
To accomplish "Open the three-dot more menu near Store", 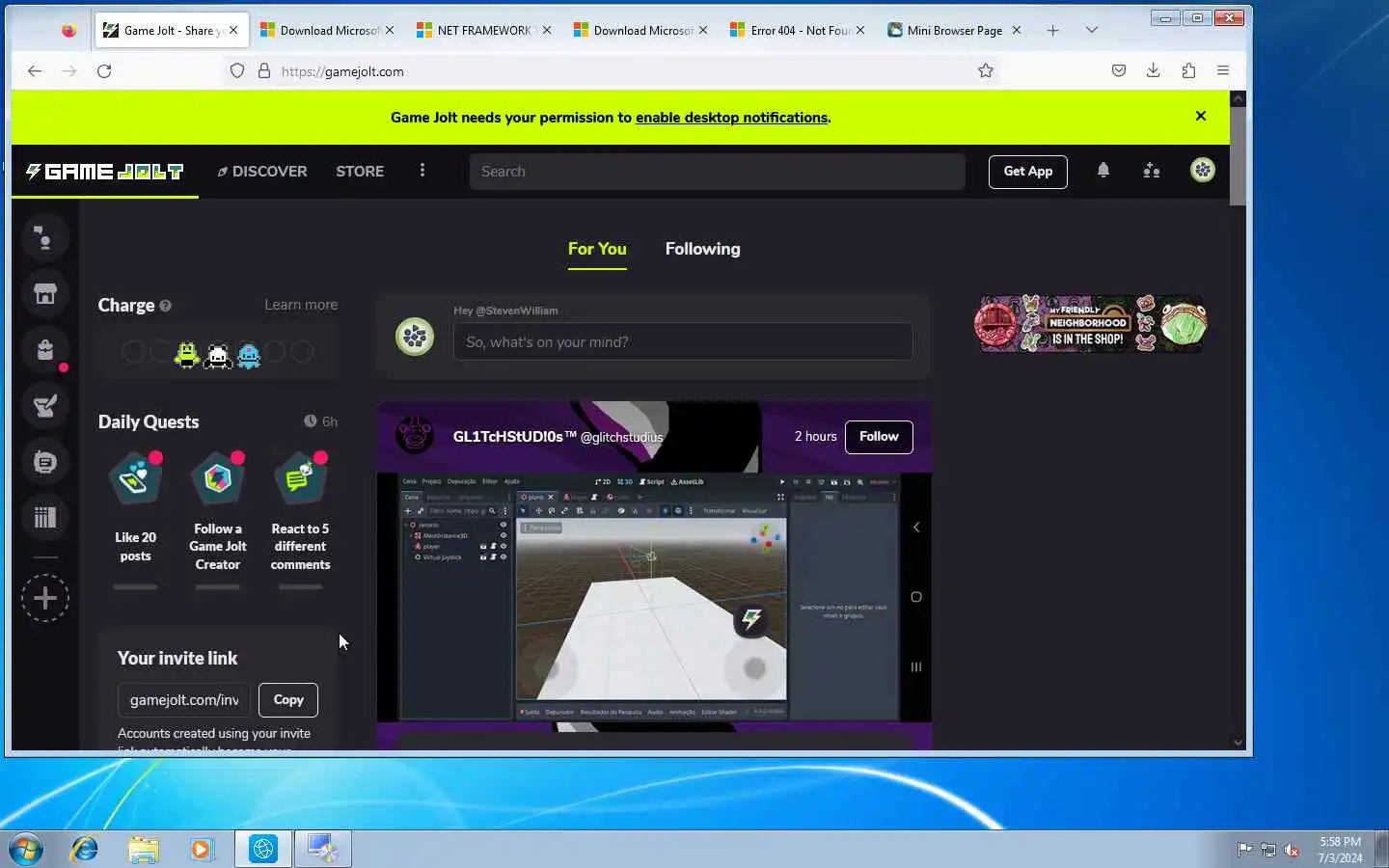I will (422, 171).
